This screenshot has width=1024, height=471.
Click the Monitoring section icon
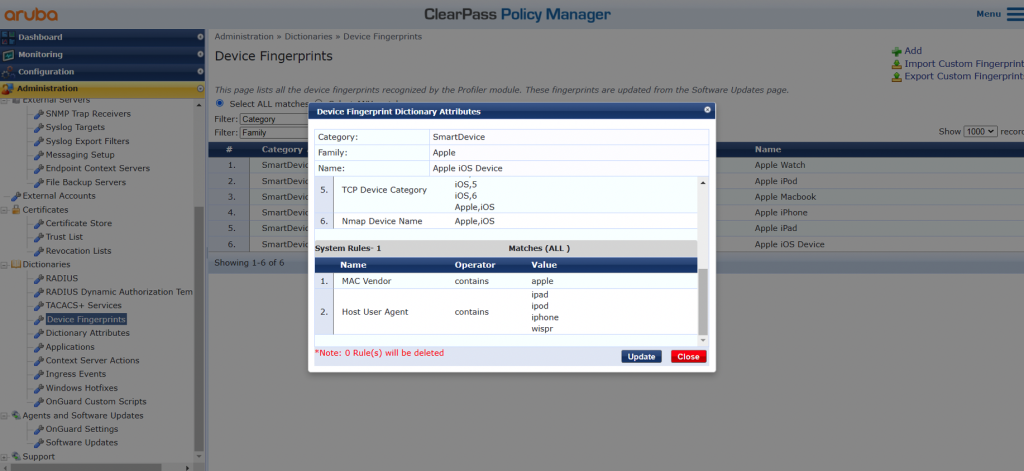click(x=8, y=55)
